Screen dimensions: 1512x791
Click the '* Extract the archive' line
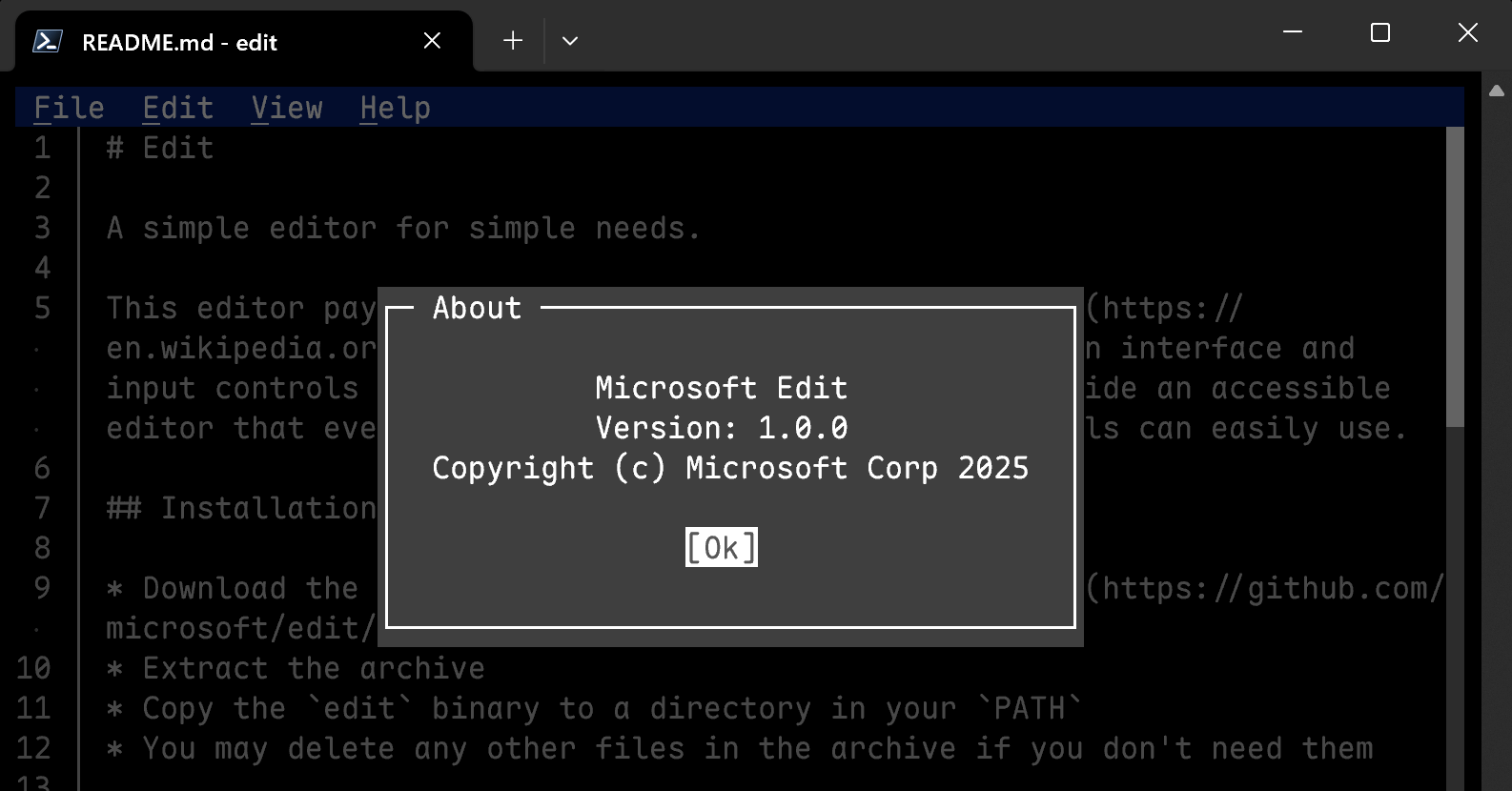296,668
